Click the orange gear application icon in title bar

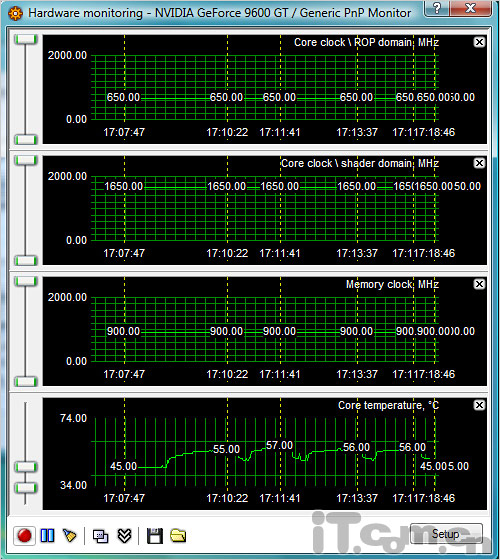[x=15, y=13]
